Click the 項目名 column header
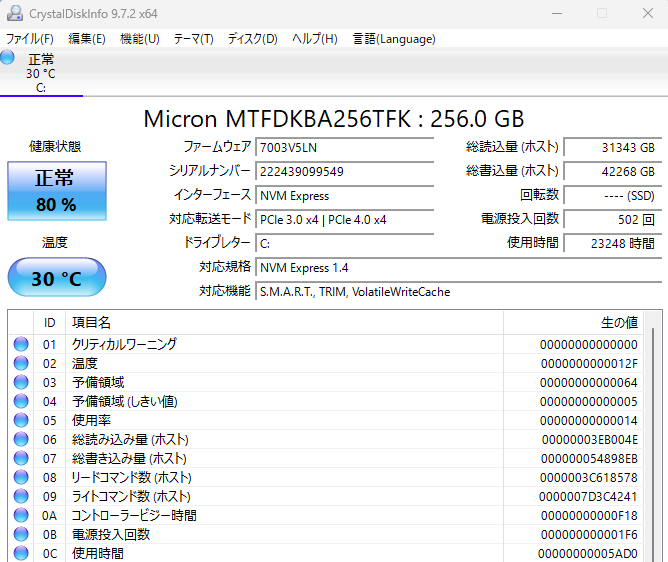Image resolution: width=668 pixels, height=562 pixels. (92, 322)
